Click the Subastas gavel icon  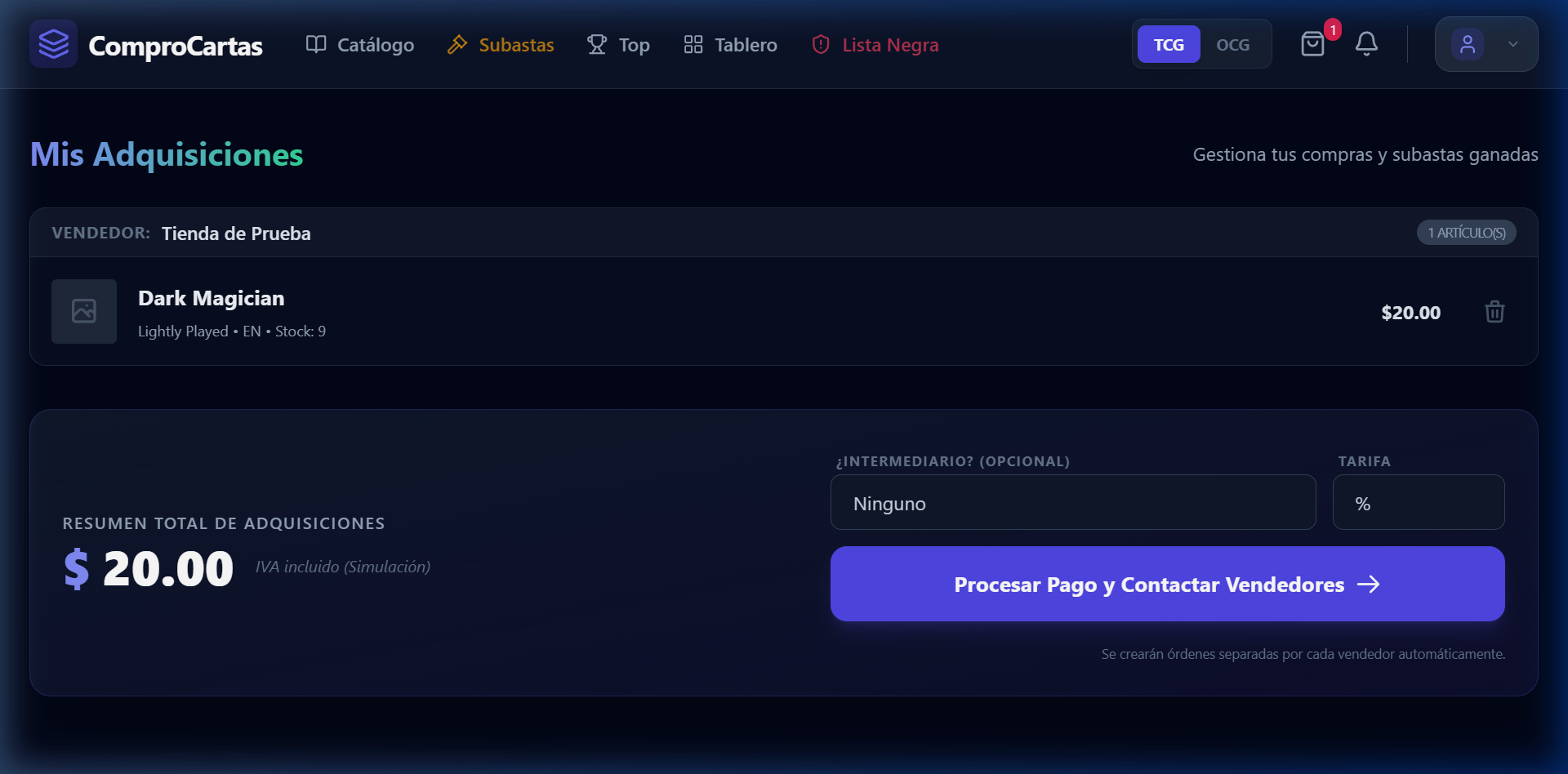pyautogui.click(x=457, y=44)
